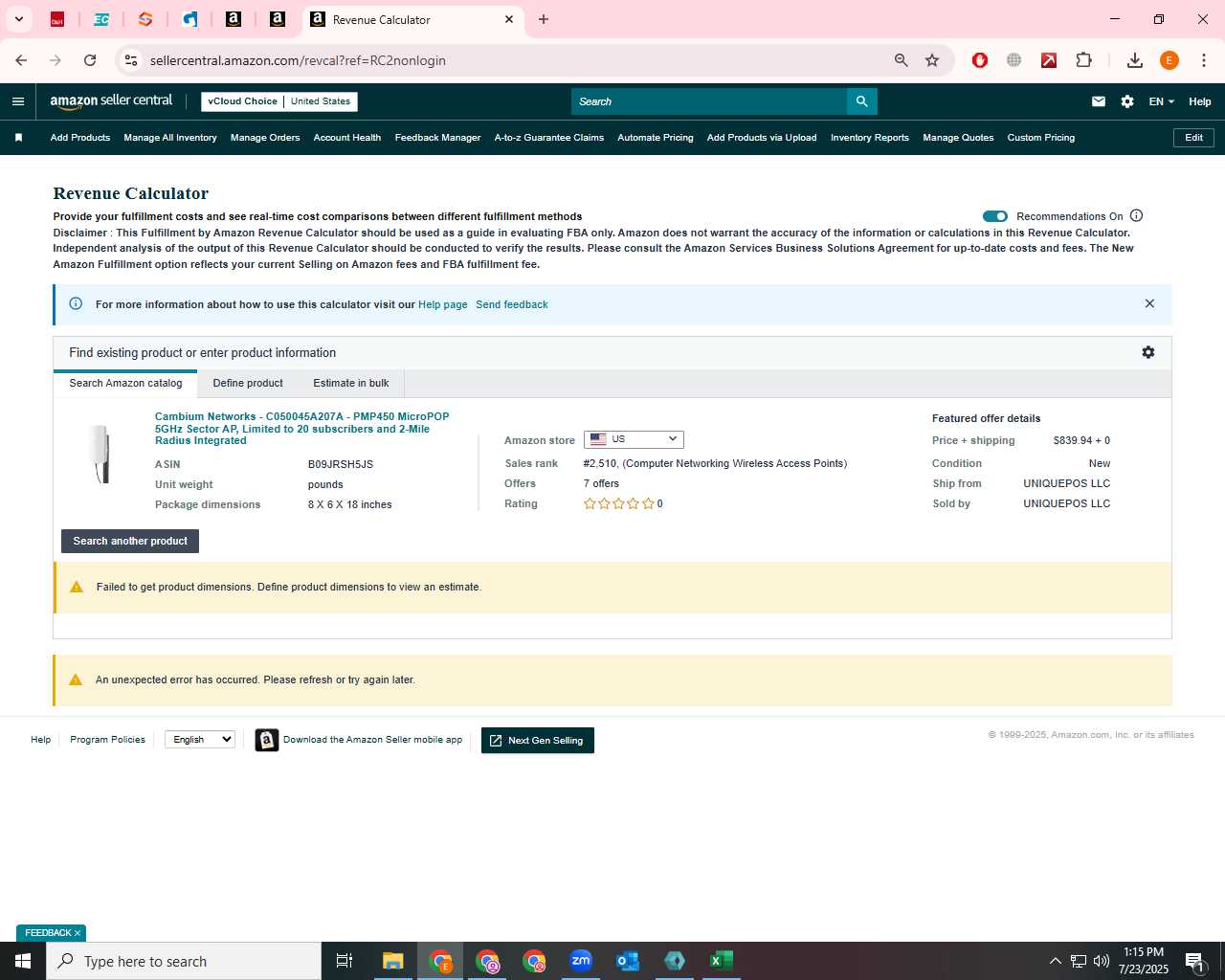
Task: Open the Amazon store US dropdown
Action: pyautogui.click(x=634, y=439)
